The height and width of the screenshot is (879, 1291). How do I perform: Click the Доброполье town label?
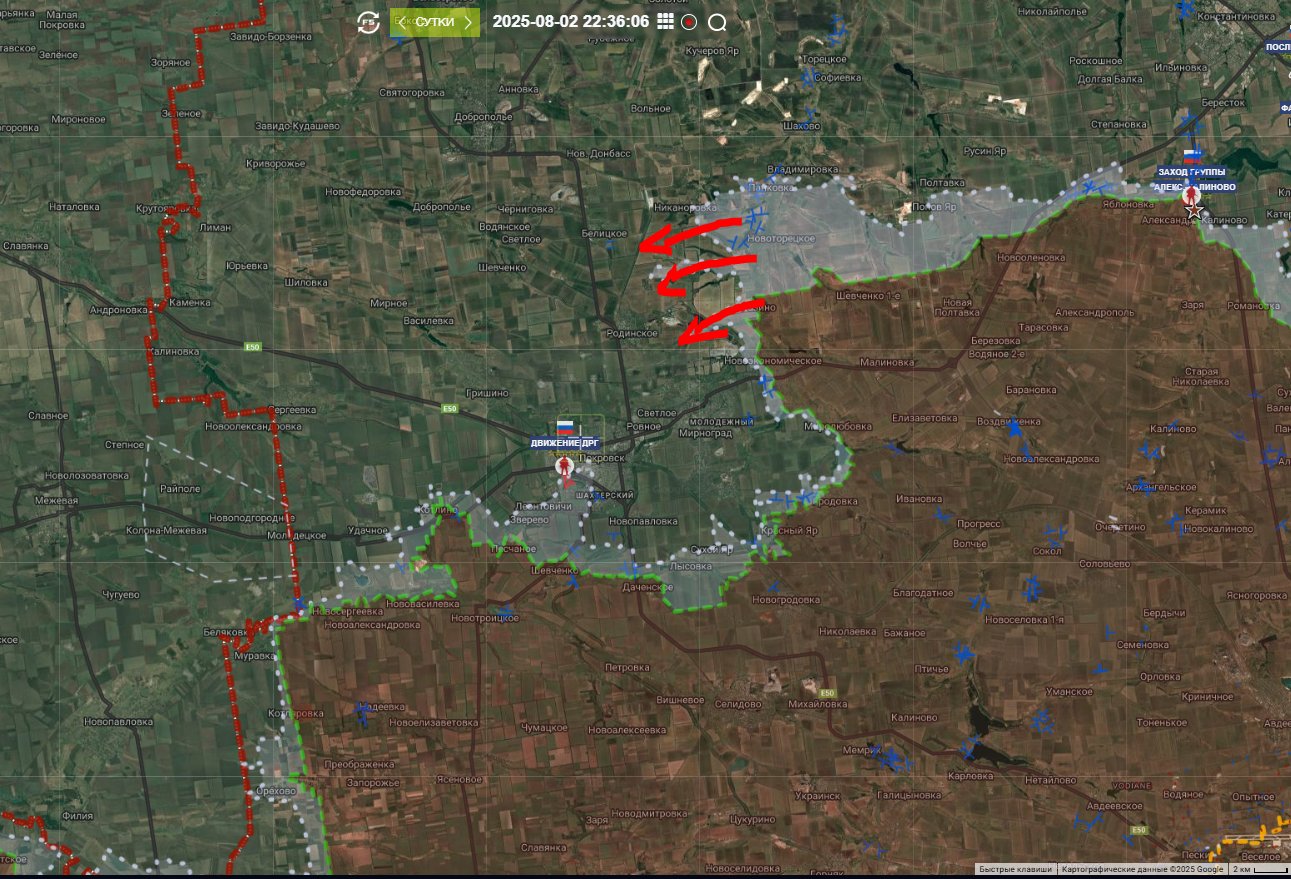point(483,116)
